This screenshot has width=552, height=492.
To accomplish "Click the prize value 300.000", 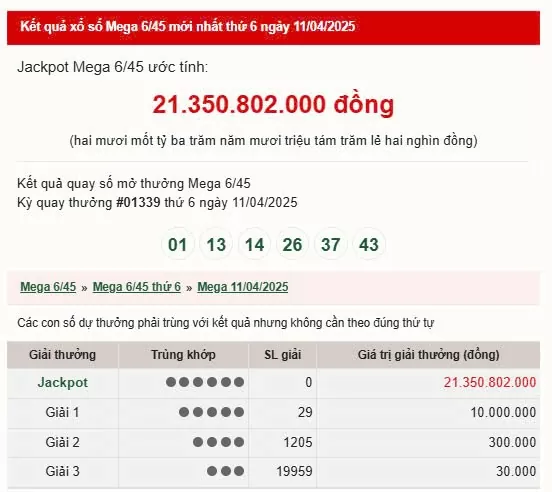I will tap(512, 442).
